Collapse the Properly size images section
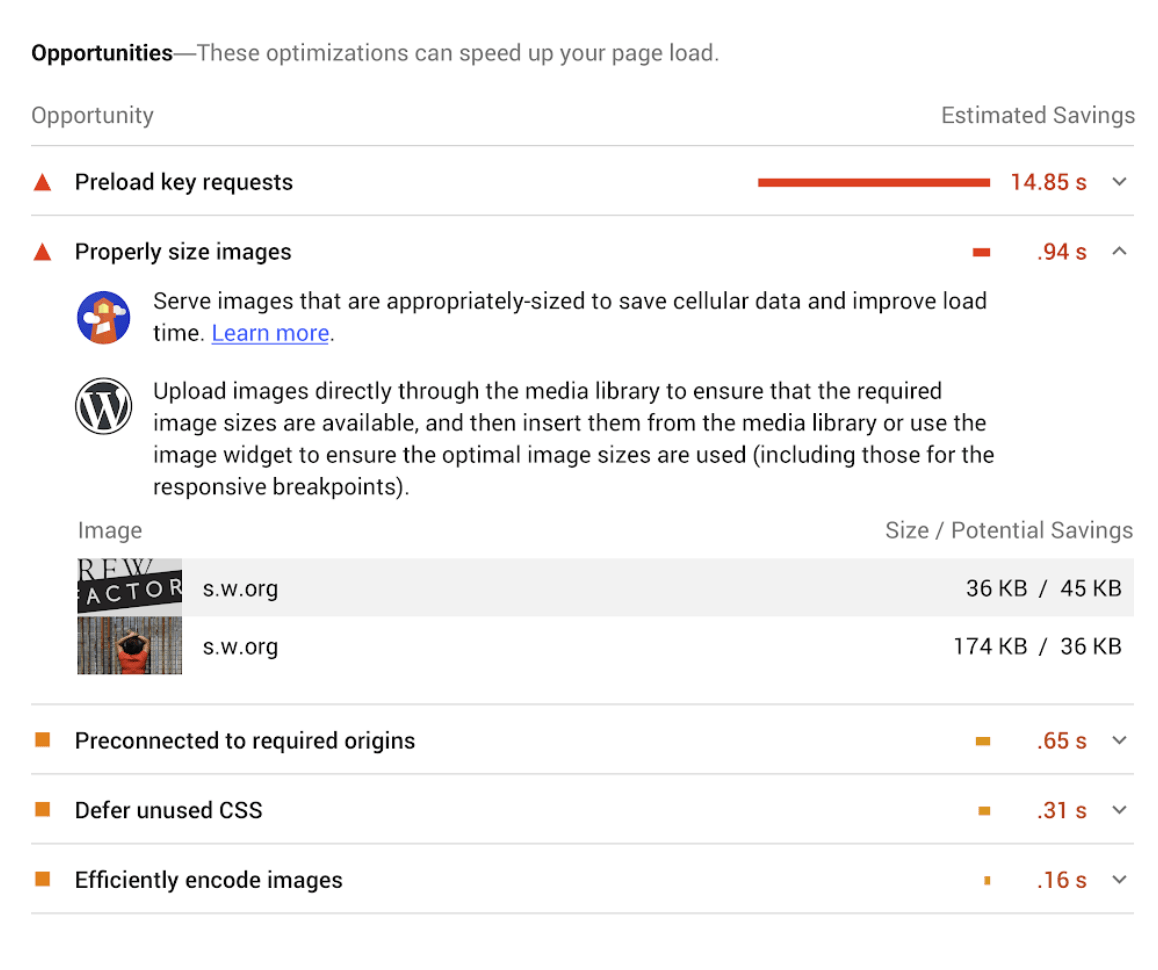Viewport: 1158px width, 970px height. pyautogui.click(x=1120, y=252)
